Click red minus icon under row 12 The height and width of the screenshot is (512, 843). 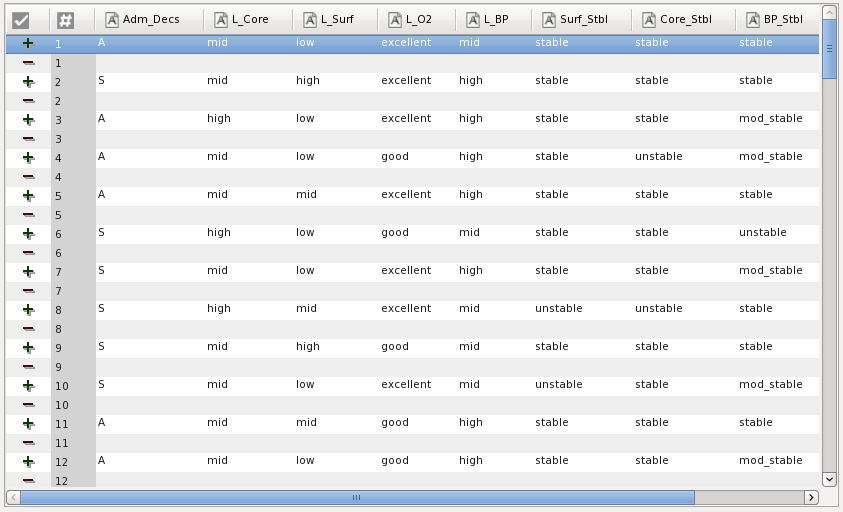click(x=29, y=480)
